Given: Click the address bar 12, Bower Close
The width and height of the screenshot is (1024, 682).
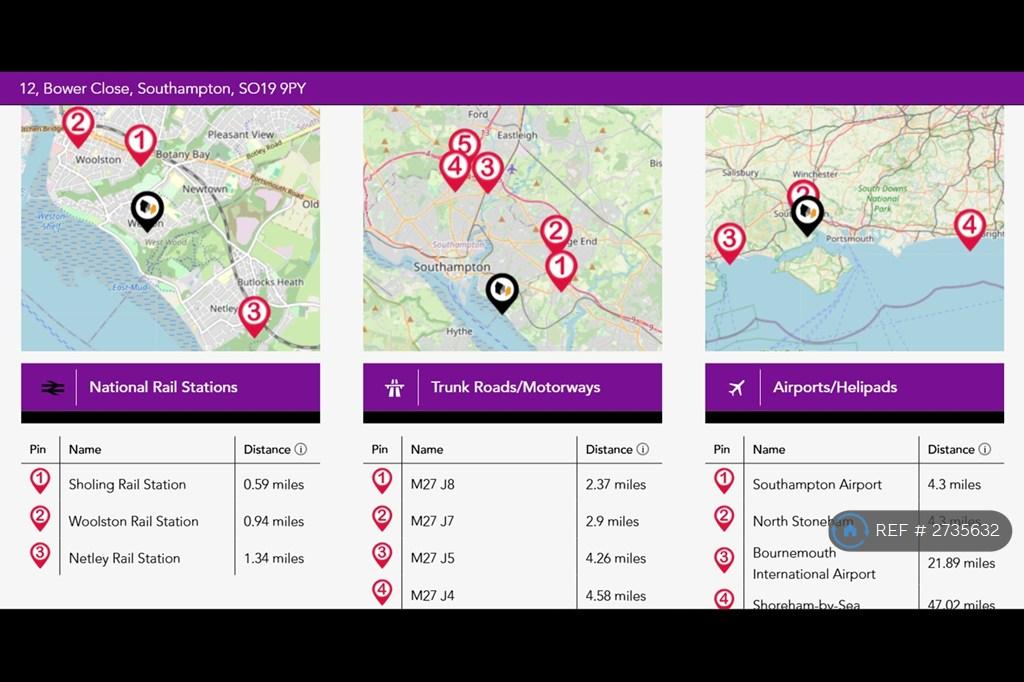Looking at the screenshot, I should [163, 89].
